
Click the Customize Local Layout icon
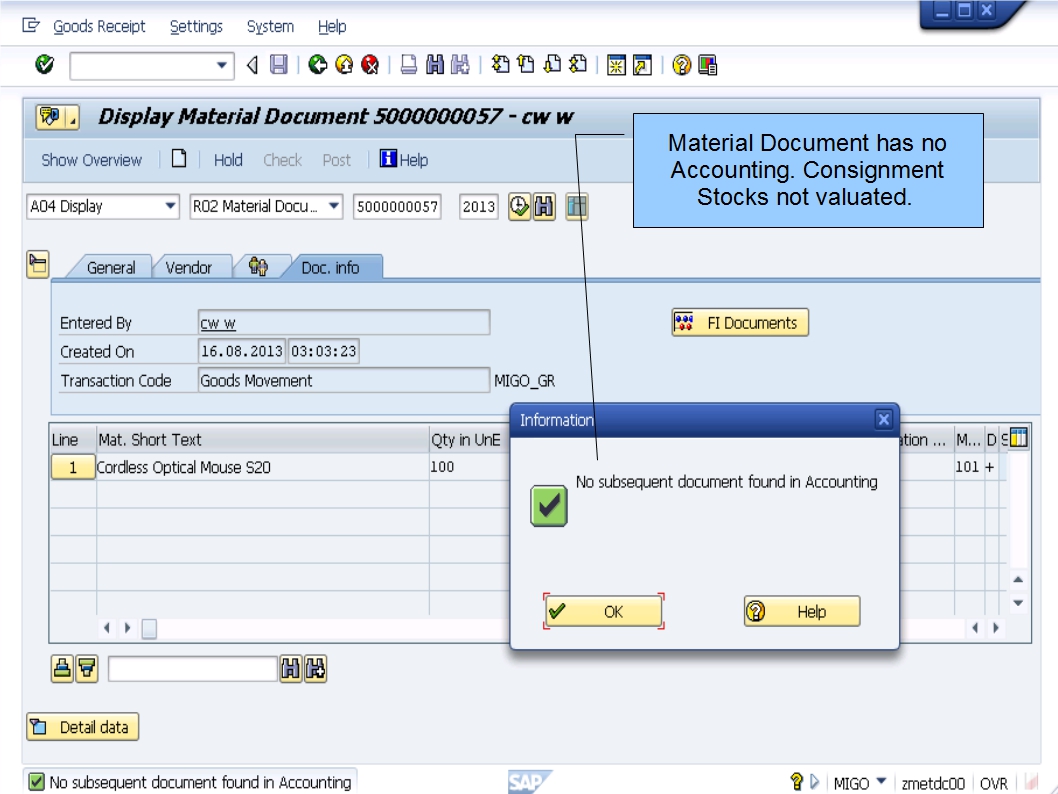tap(707, 65)
